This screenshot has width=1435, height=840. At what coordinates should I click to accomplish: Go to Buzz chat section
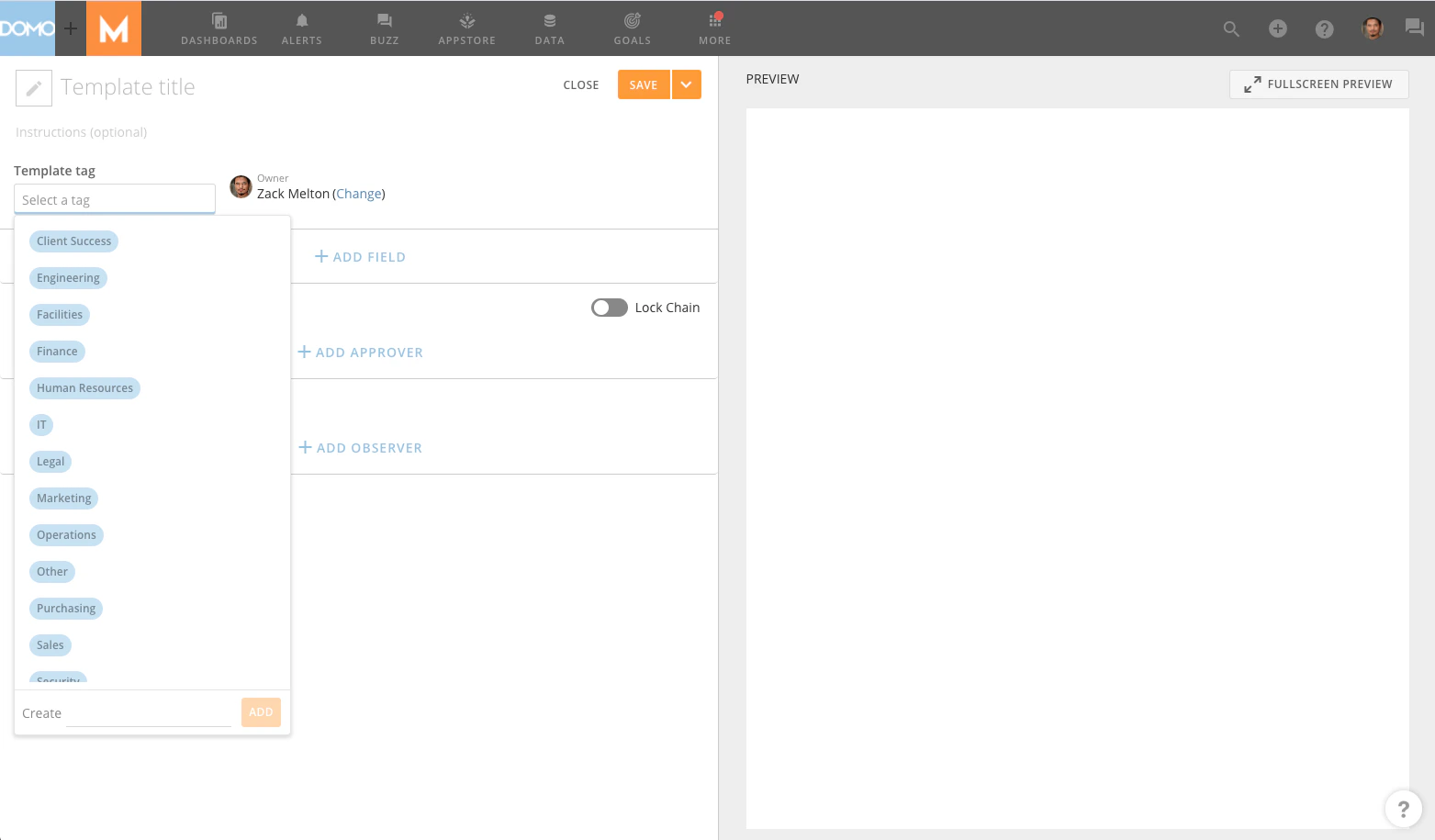(x=385, y=28)
